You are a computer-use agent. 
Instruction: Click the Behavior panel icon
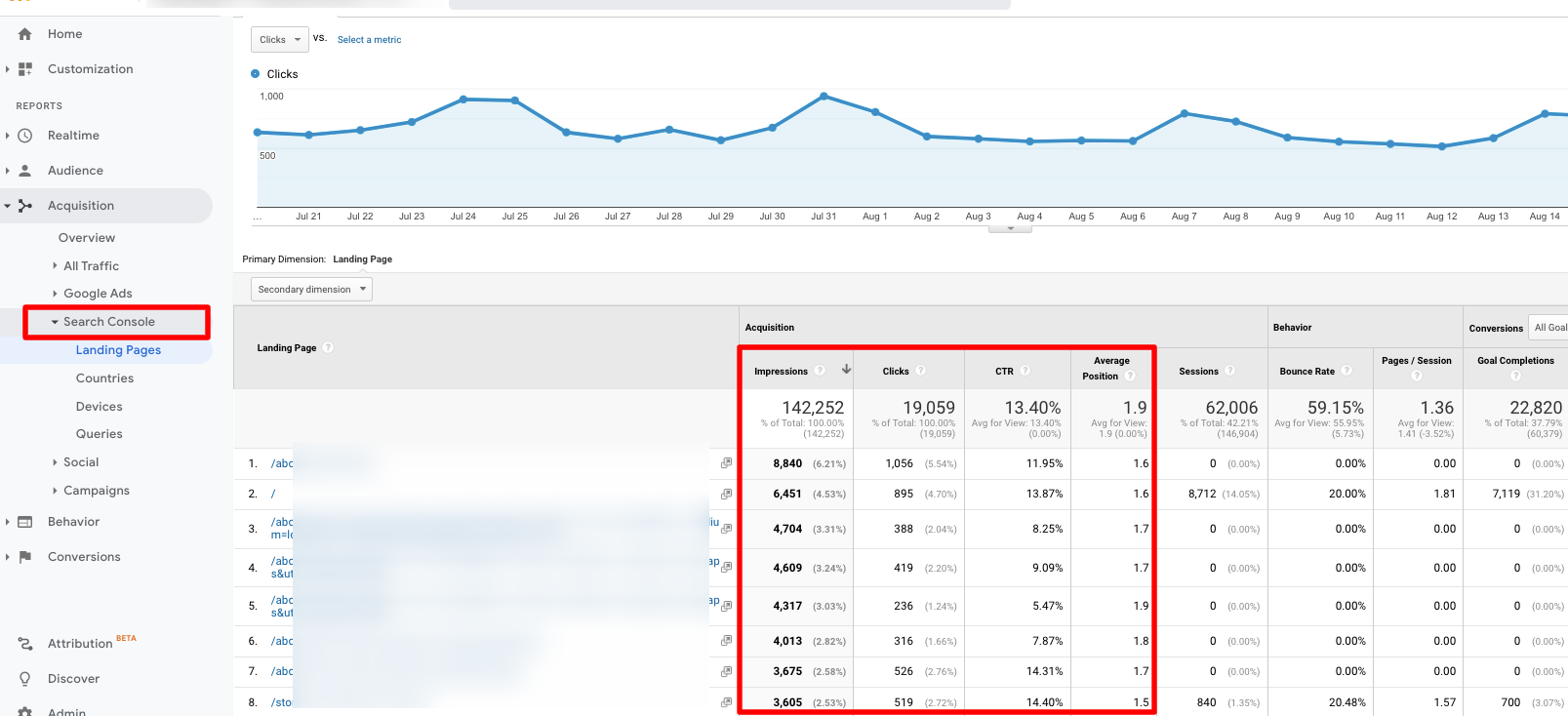pyautogui.click(x=25, y=522)
